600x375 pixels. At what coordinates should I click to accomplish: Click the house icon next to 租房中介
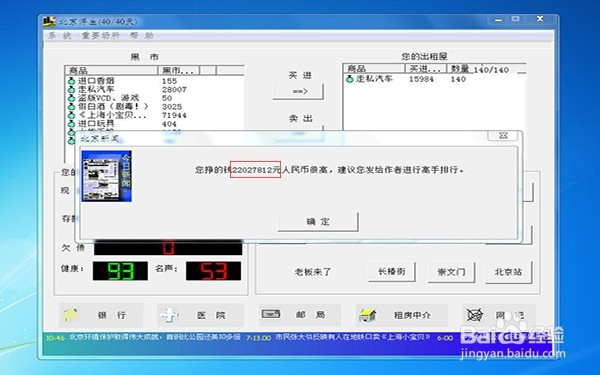(x=368, y=315)
